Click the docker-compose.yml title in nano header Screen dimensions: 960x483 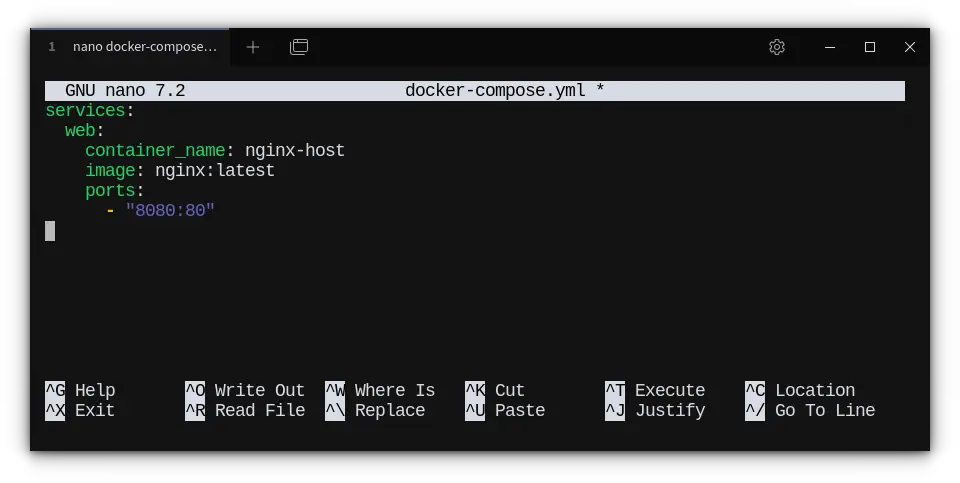click(494, 91)
